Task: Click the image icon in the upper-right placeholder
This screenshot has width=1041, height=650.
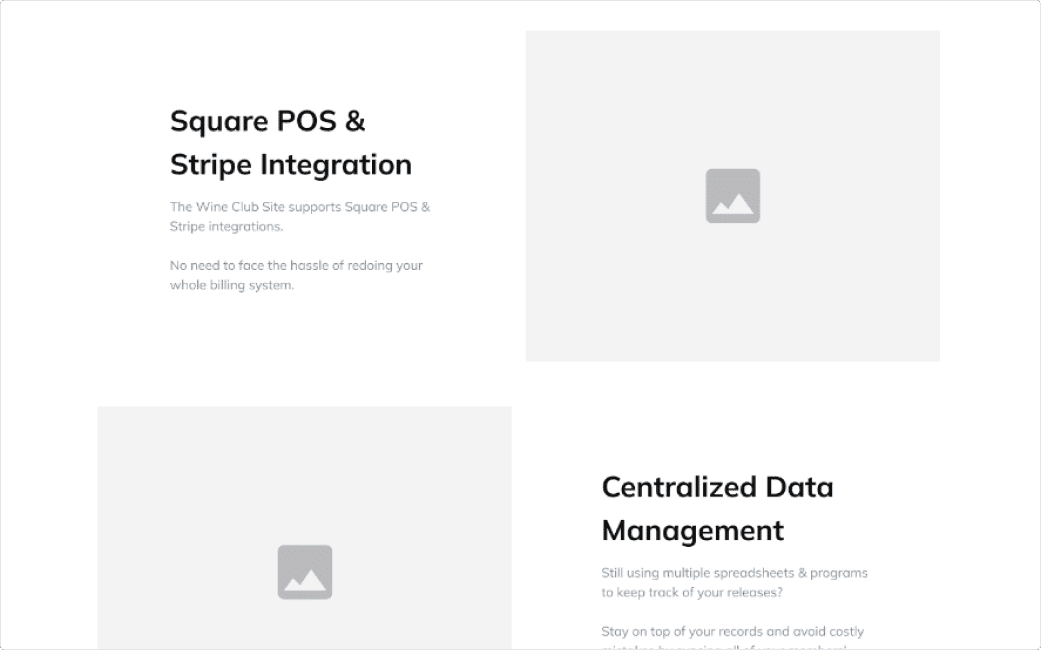Action: click(732, 195)
